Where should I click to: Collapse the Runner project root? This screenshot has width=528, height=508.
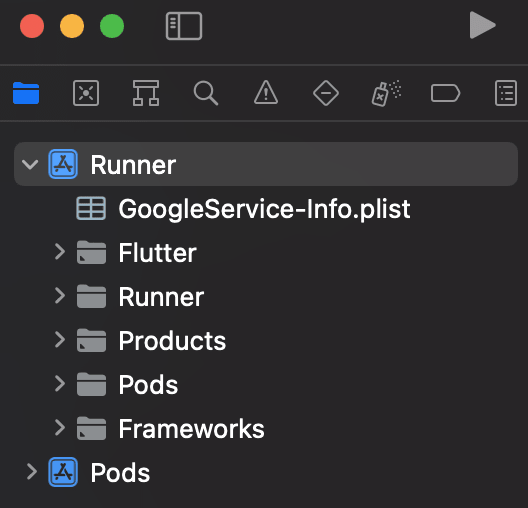(30, 165)
